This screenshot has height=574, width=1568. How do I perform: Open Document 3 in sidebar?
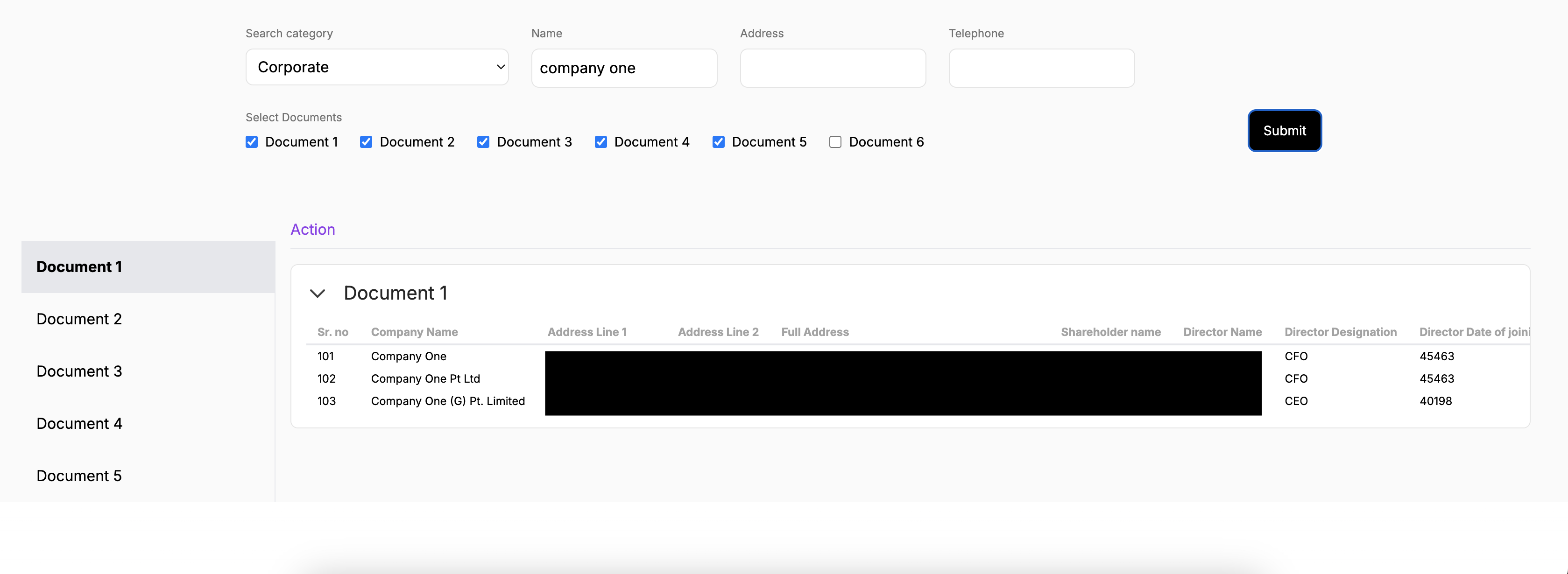[78, 370]
